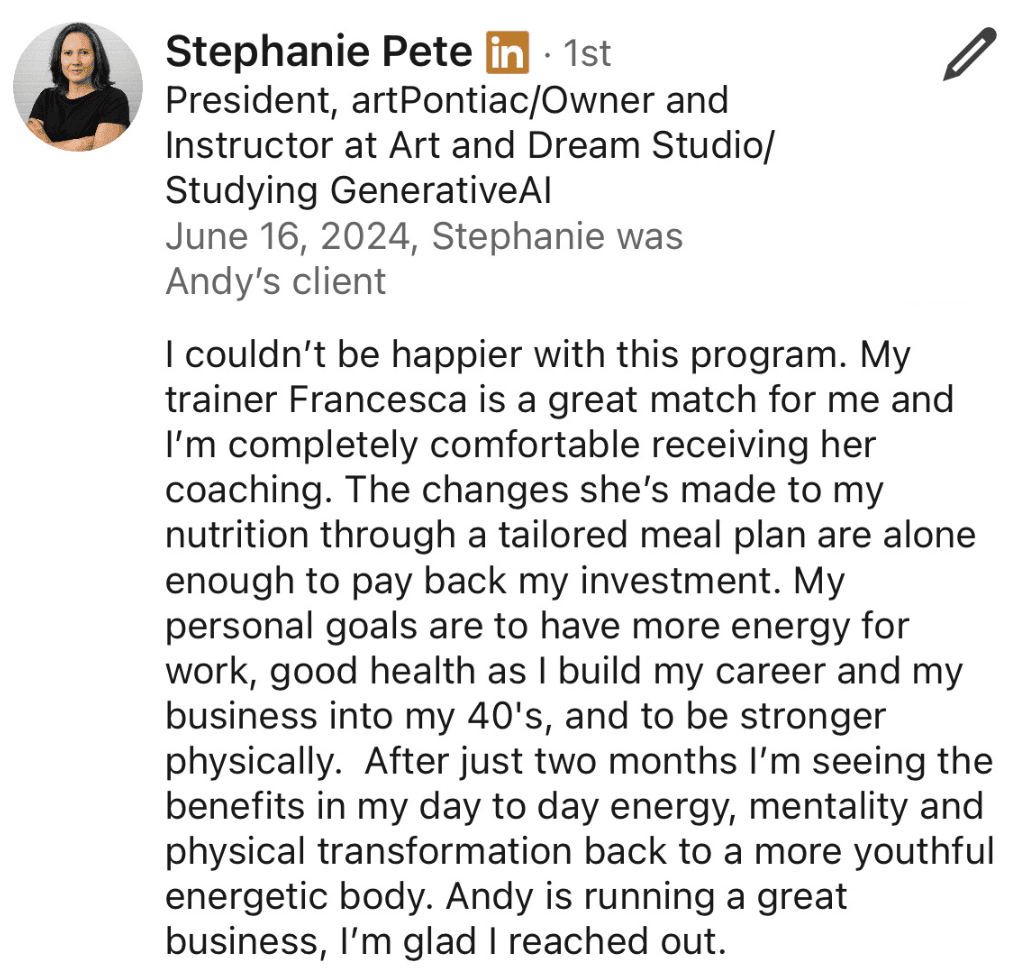Click the 'President, artPontiac/Owner and' headline line
This screenshot has height=968, width=1019.
click(x=446, y=100)
